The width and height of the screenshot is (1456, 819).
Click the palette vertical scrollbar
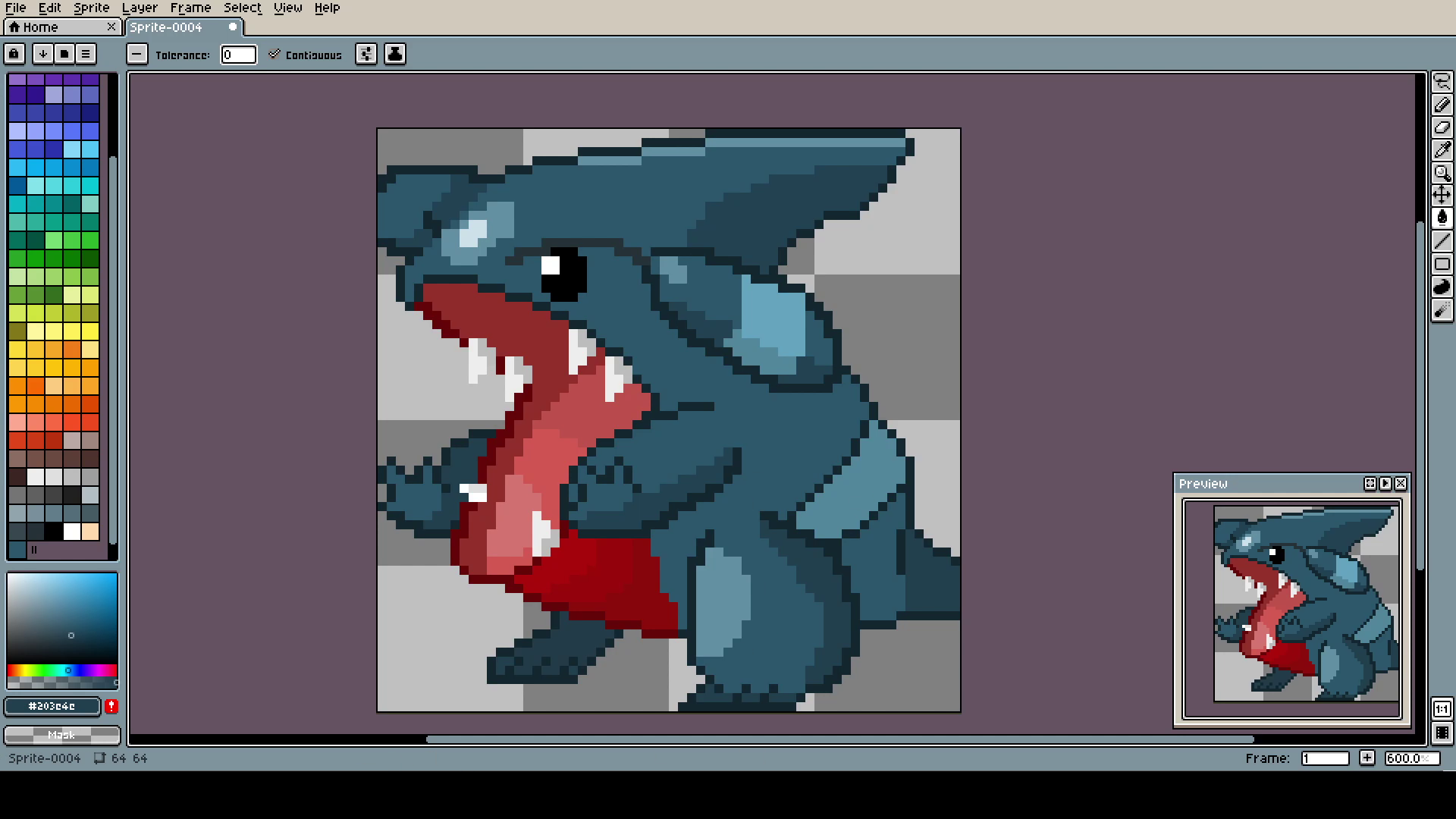coord(113,349)
